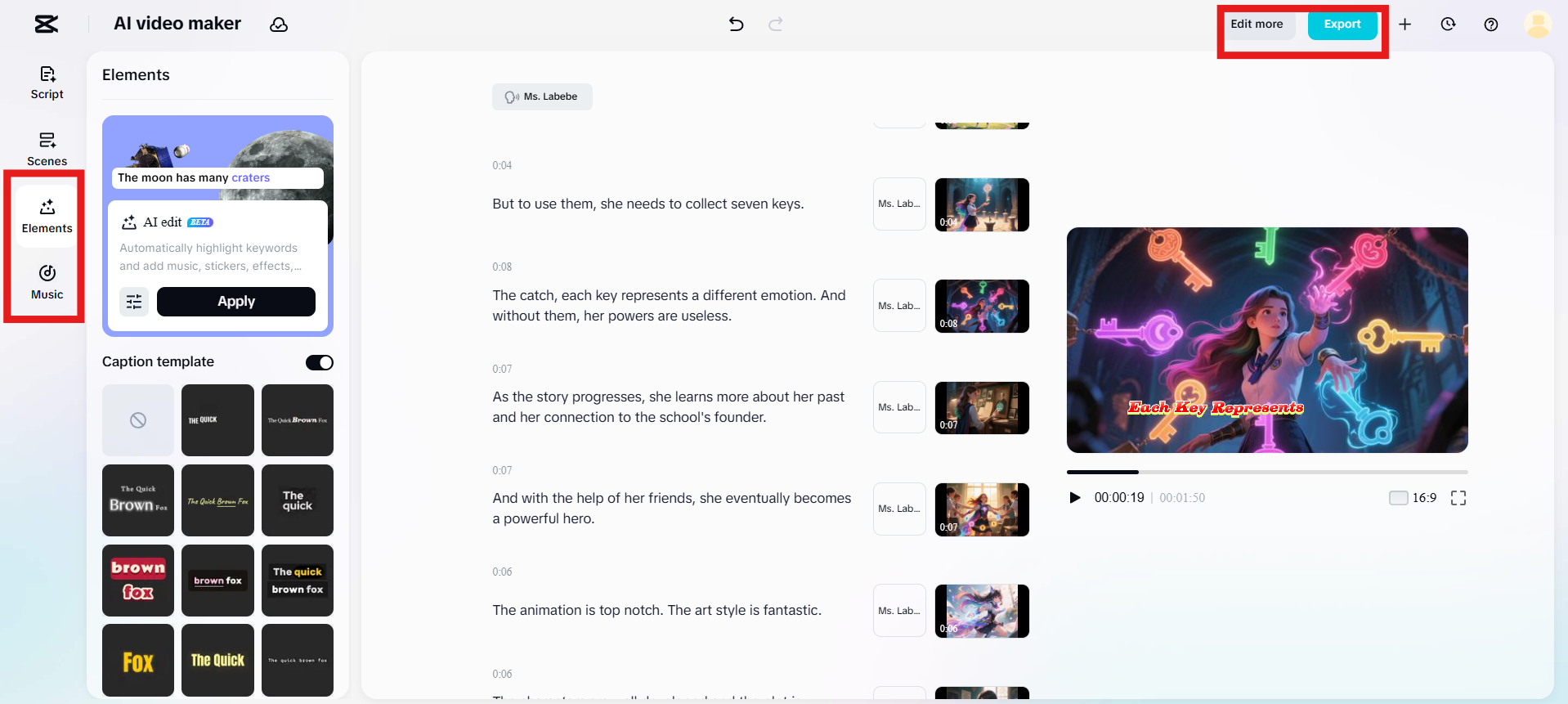
Task: Switch to the Script tab
Action: click(x=47, y=83)
